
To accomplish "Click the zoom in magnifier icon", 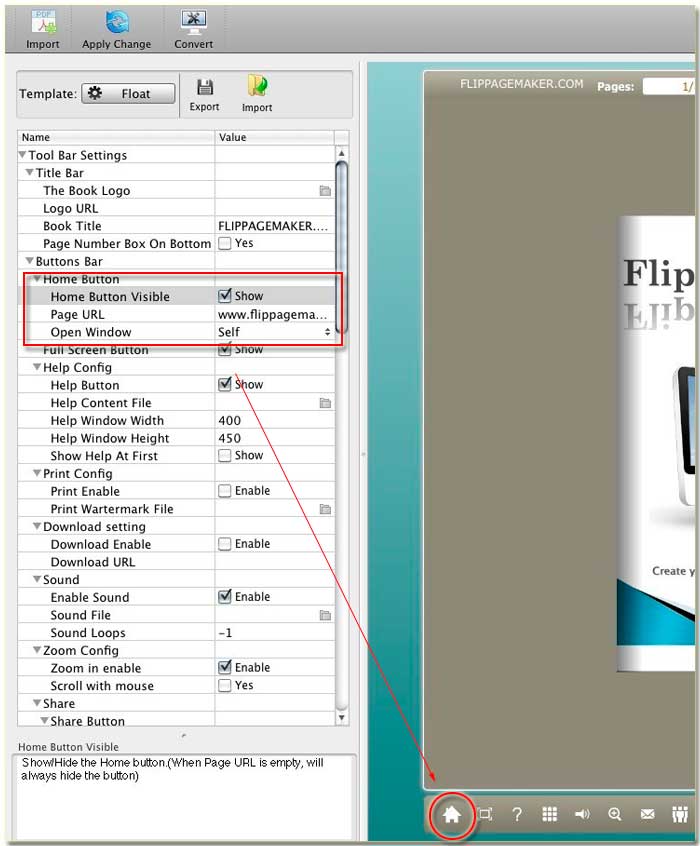I will point(615,814).
